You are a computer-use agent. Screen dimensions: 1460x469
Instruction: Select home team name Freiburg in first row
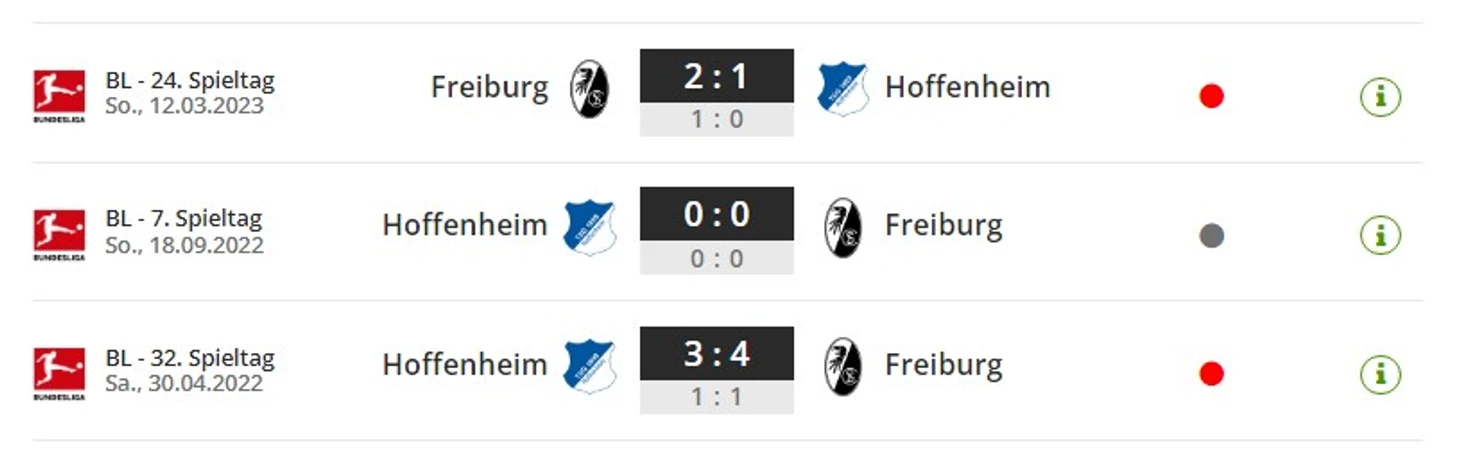(490, 88)
